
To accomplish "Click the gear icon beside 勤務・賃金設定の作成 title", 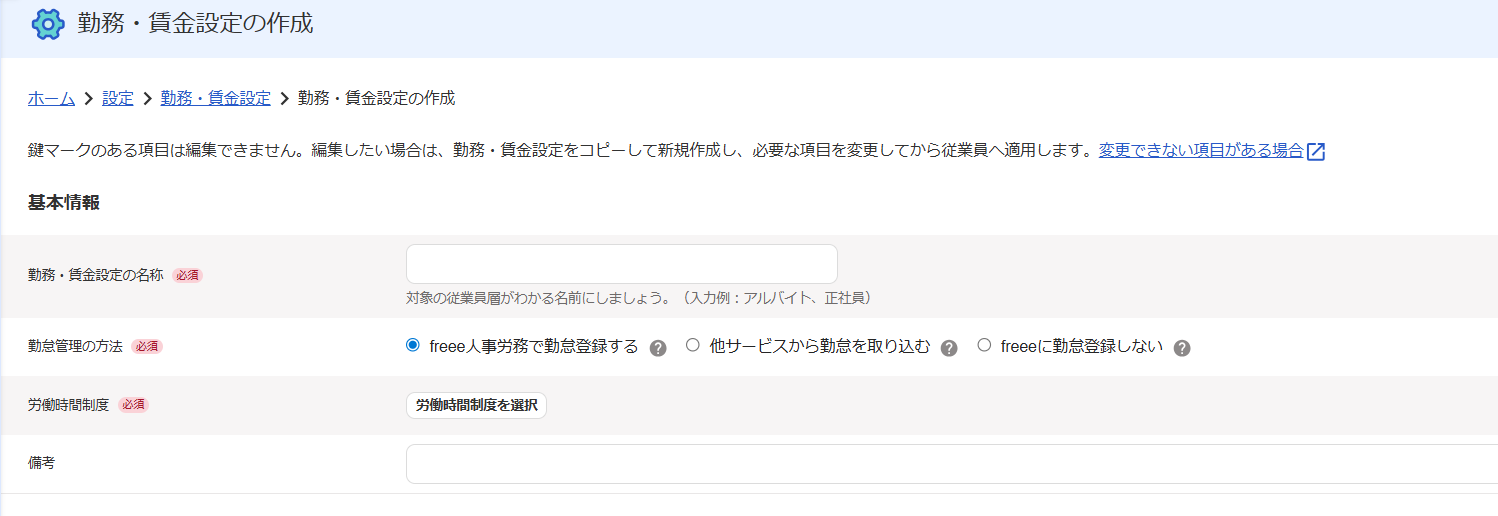I will tap(48, 24).
